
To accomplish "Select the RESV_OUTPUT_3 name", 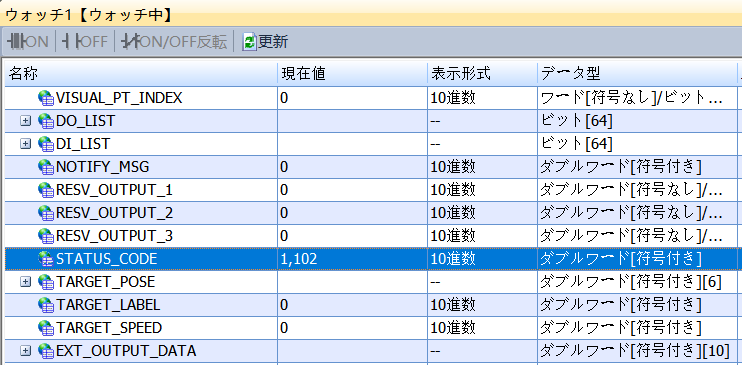I will (114, 236).
